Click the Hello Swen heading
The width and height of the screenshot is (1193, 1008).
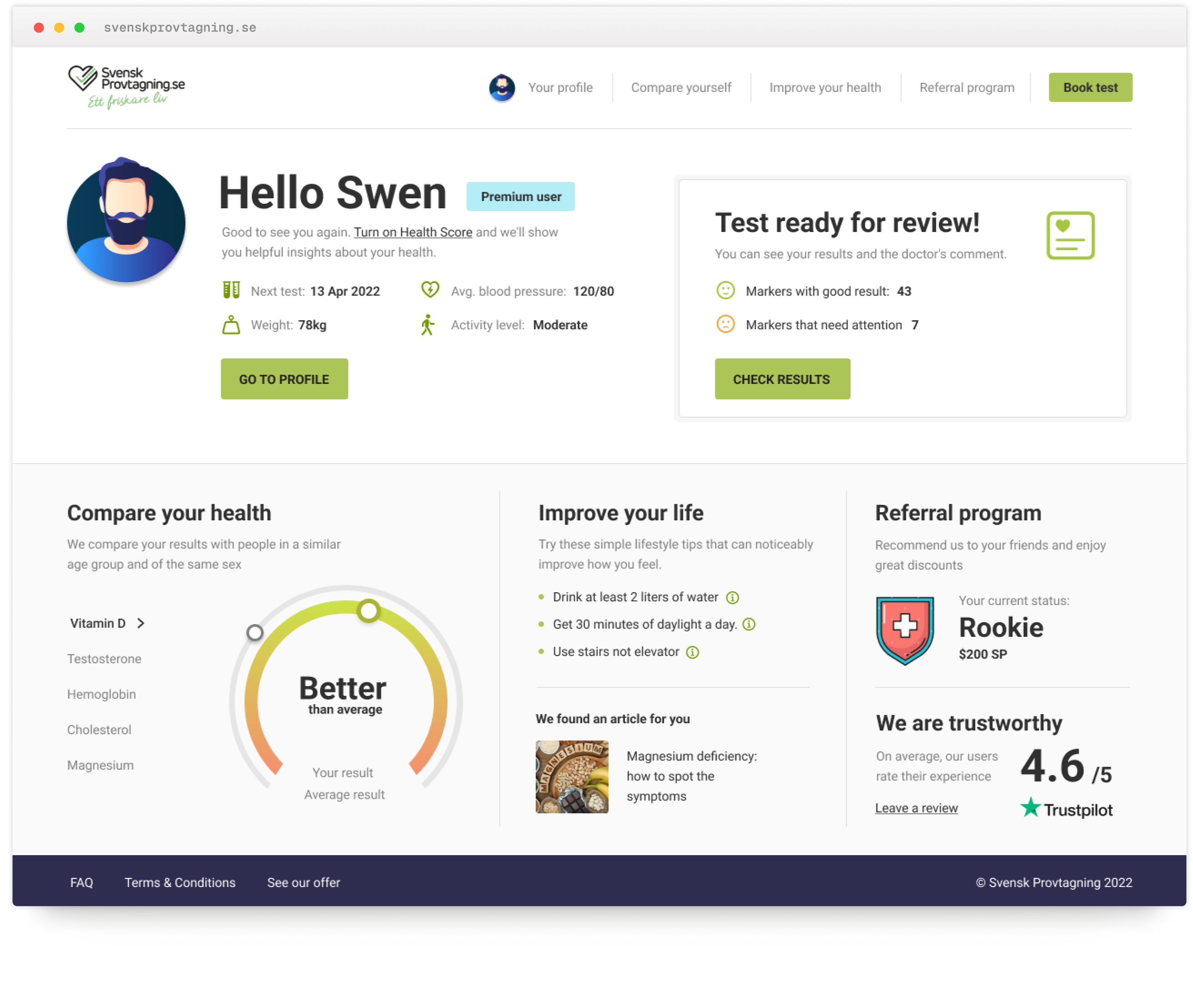332,192
